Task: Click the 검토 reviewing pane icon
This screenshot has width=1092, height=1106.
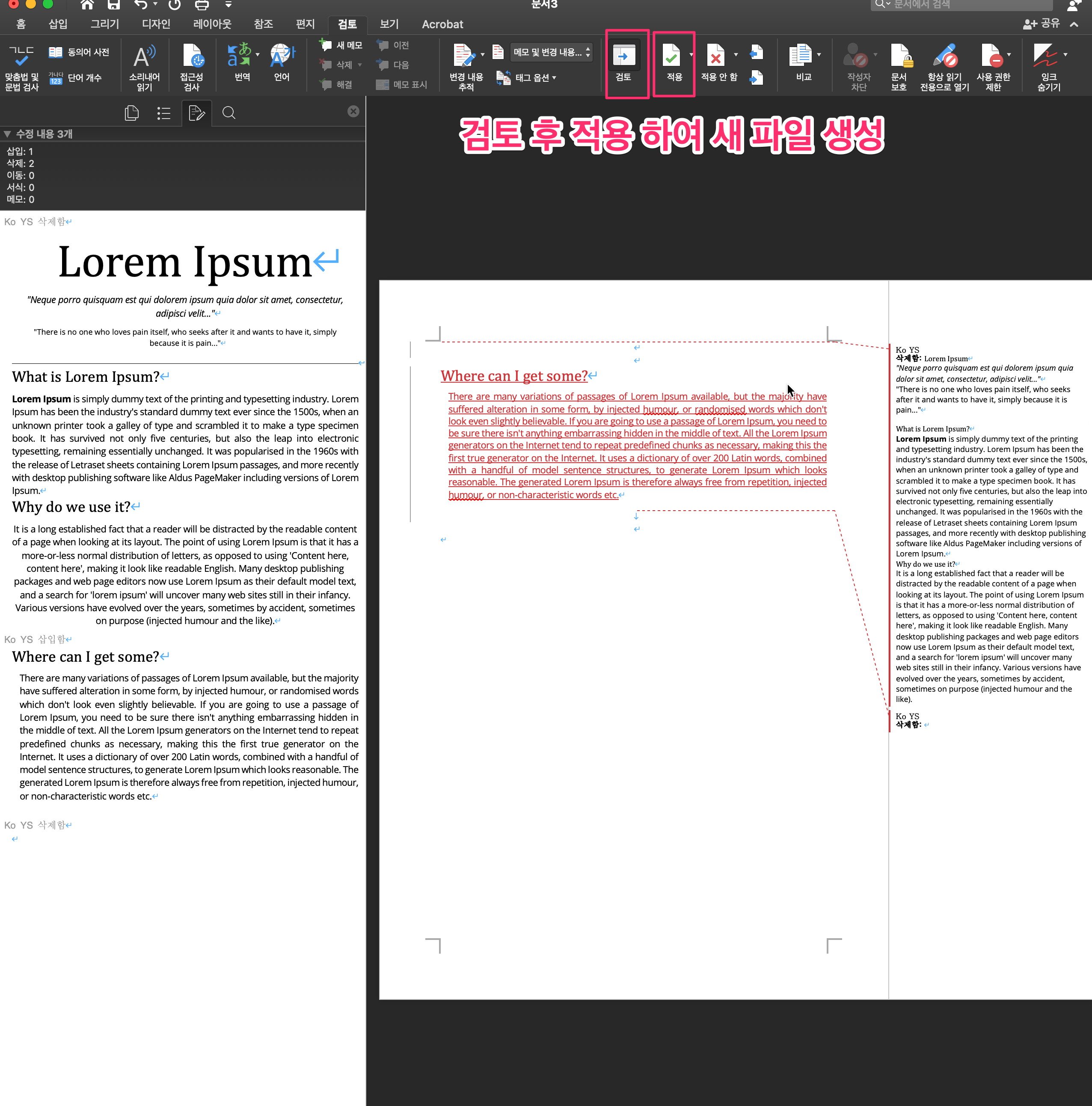Action: coord(623,56)
